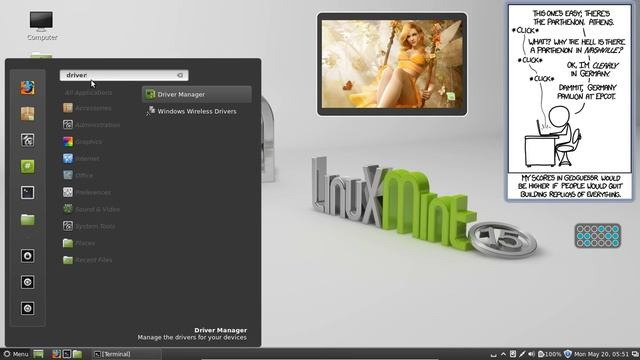The width and height of the screenshot is (640, 360).
Task: Open the Files folder favorite in menu sidebar
Action: pyautogui.click(x=27, y=219)
